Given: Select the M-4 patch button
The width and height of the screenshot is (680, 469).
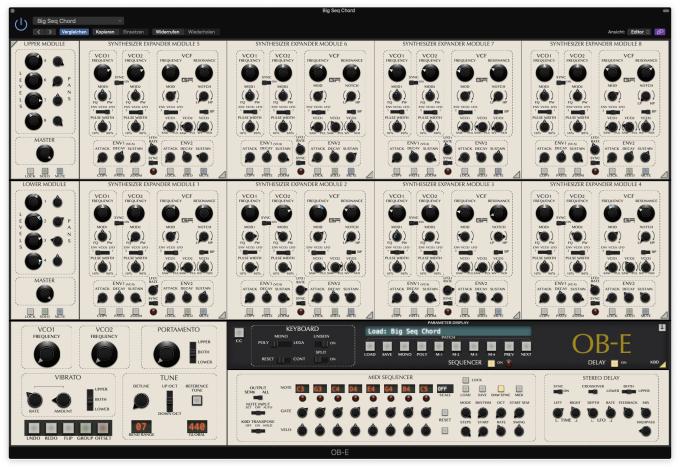Looking at the screenshot, I should [x=491, y=346].
